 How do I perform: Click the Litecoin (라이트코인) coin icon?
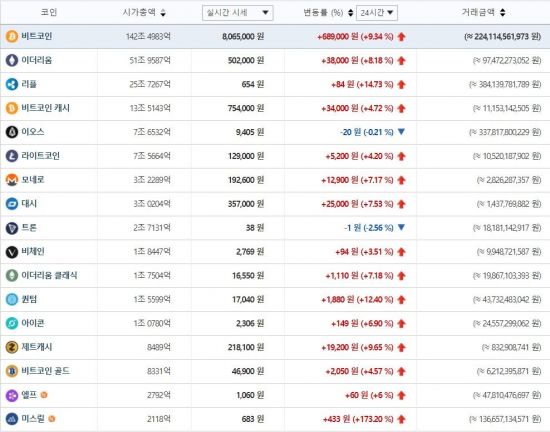[x=12, y=156]
